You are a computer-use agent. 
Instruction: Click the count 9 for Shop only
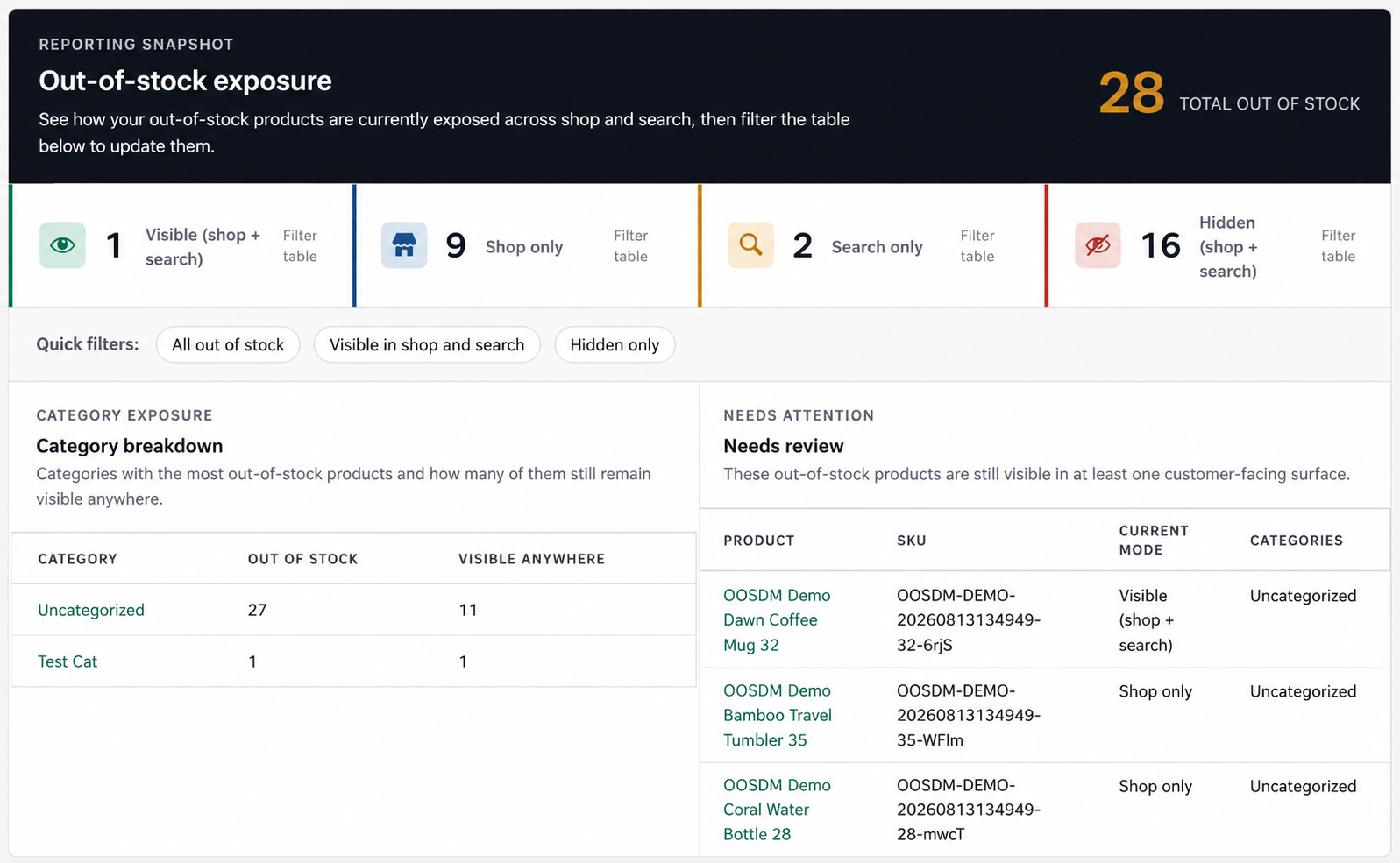(x=456, y=245)
